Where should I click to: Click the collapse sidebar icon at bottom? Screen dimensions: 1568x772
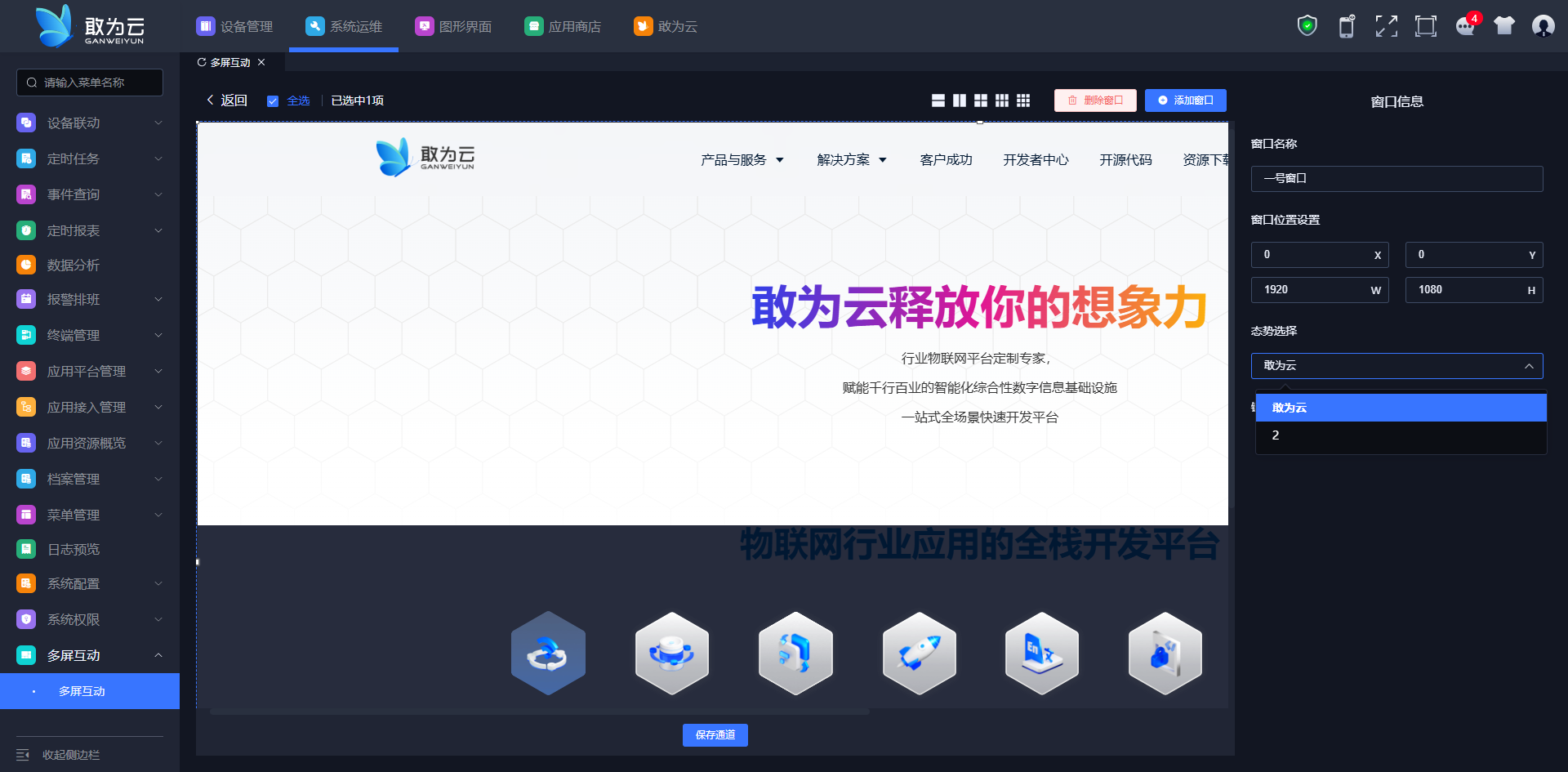pos(23,755)
